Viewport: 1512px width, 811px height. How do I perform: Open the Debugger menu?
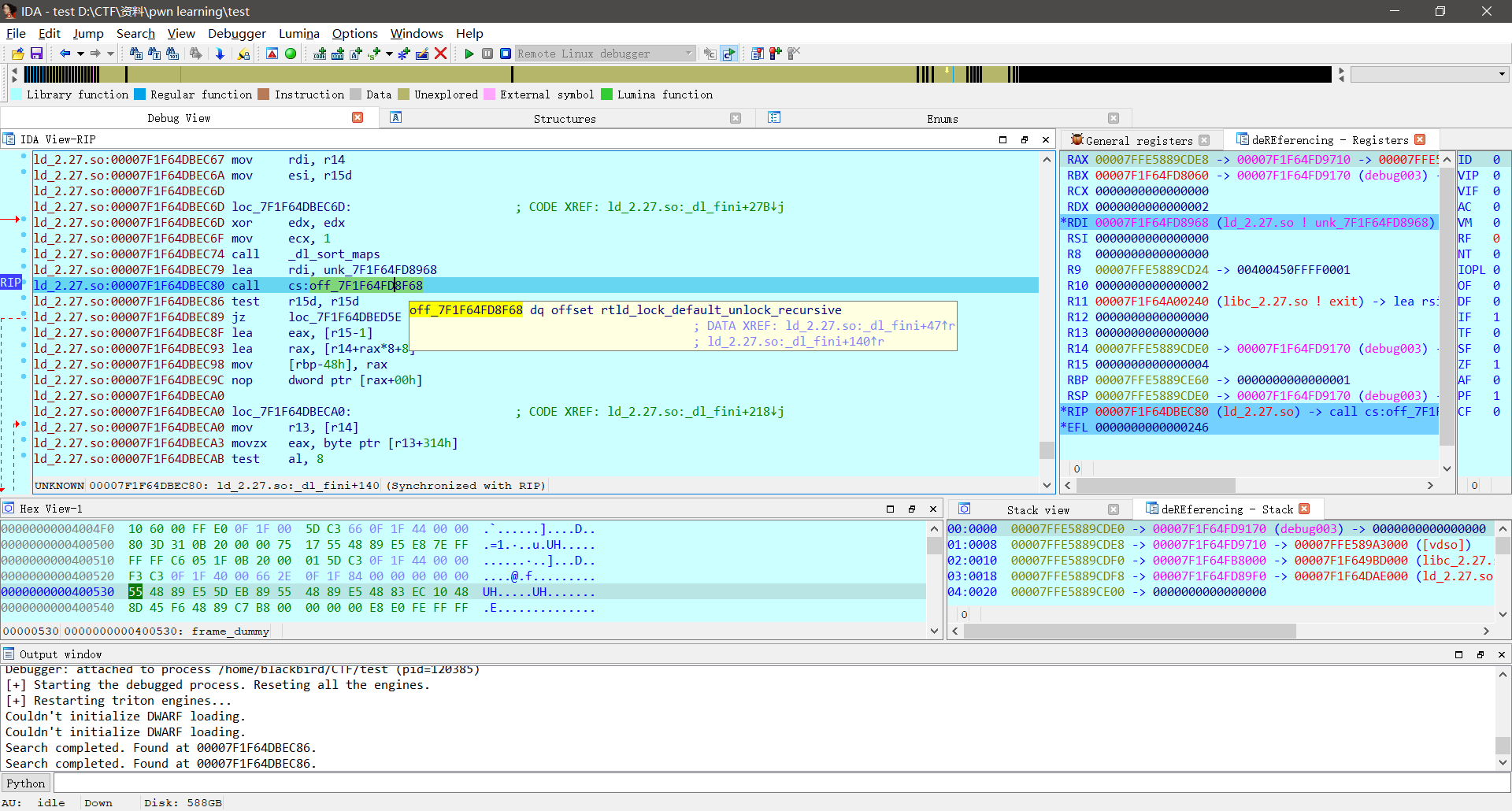click(237, 33)
